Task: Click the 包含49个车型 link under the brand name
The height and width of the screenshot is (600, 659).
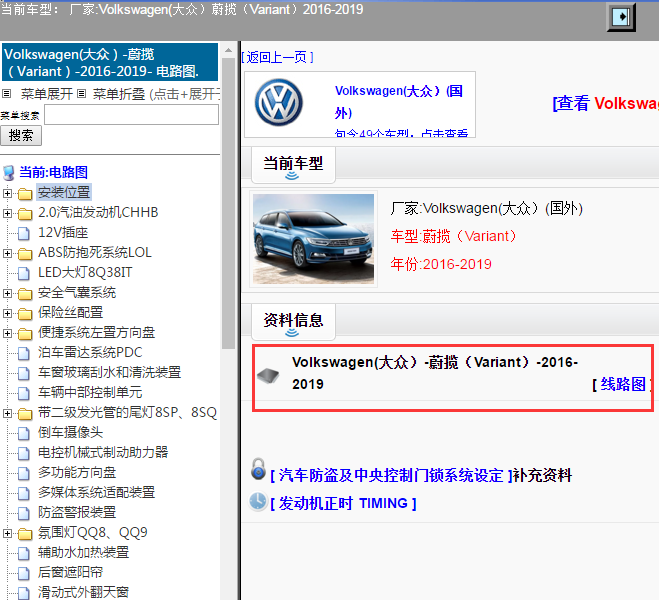Action: (401, 133)
